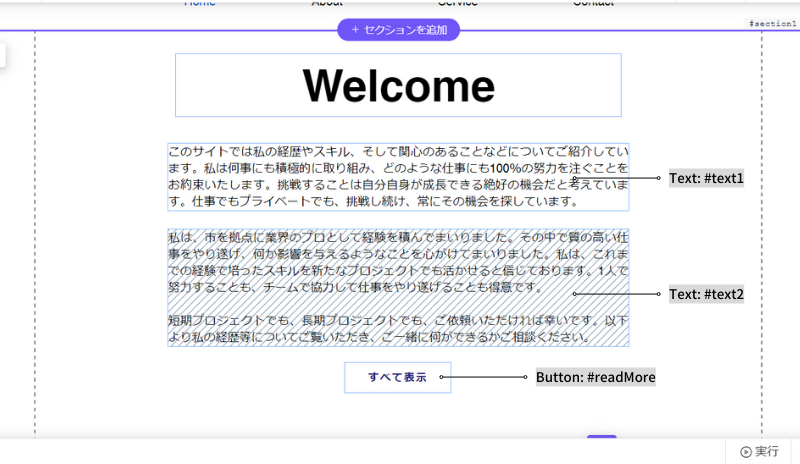
Task: Select the hatched paragraph beginning 私は、市を拠点に
Action: [x=398, y=287]
